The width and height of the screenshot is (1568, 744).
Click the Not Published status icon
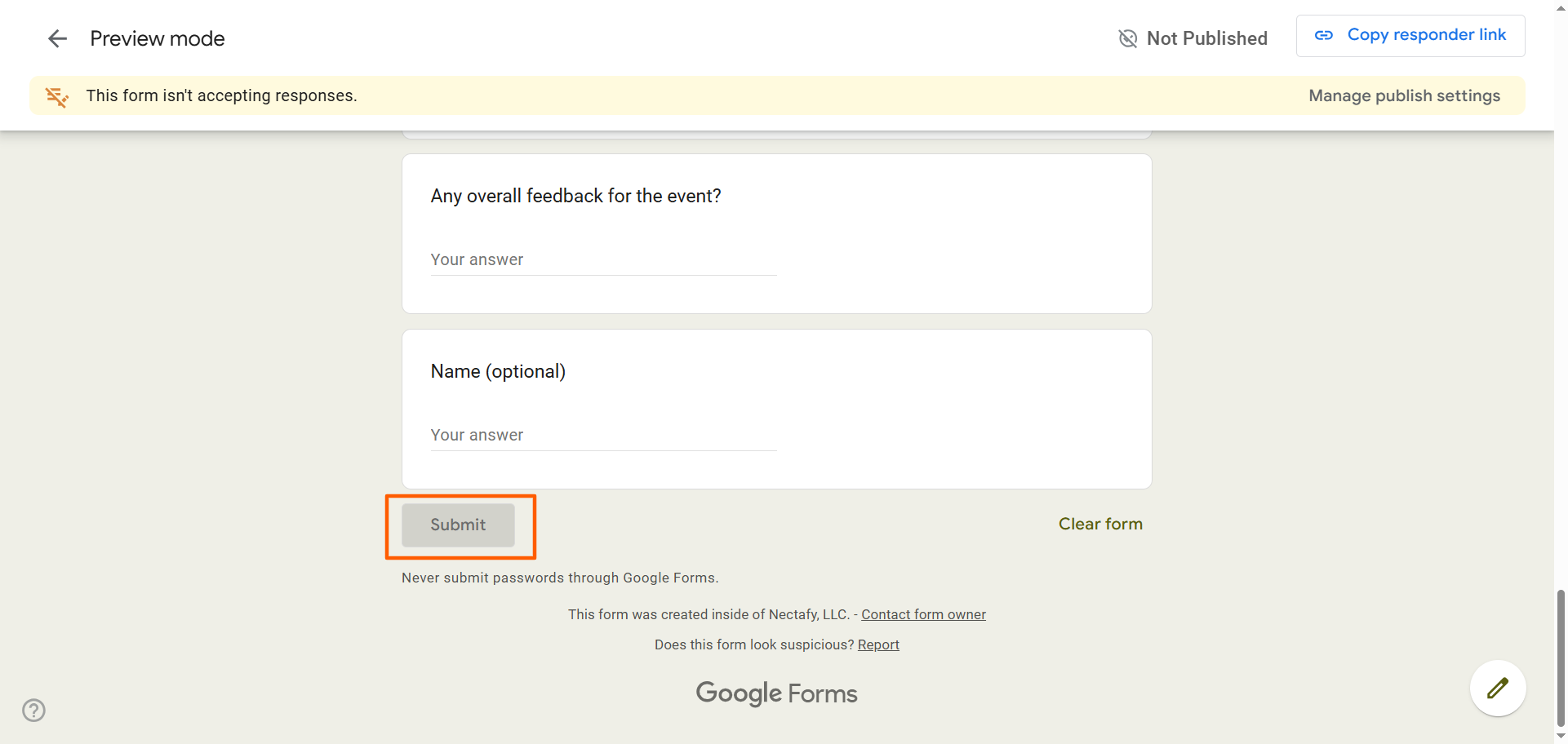tap(1128, 38)
